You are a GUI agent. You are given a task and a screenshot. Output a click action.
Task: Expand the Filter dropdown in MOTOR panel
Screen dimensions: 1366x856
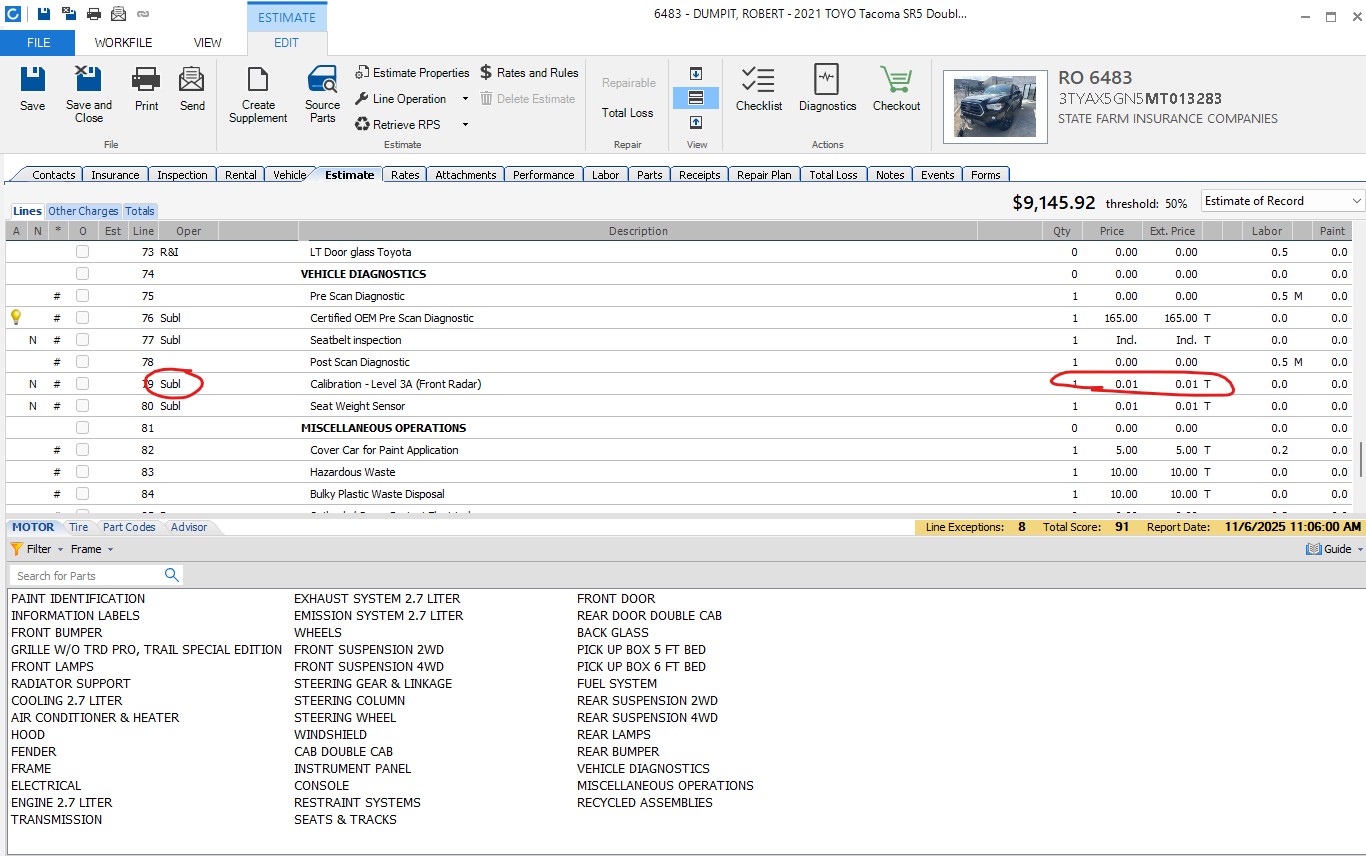click(x=60, y=549)
